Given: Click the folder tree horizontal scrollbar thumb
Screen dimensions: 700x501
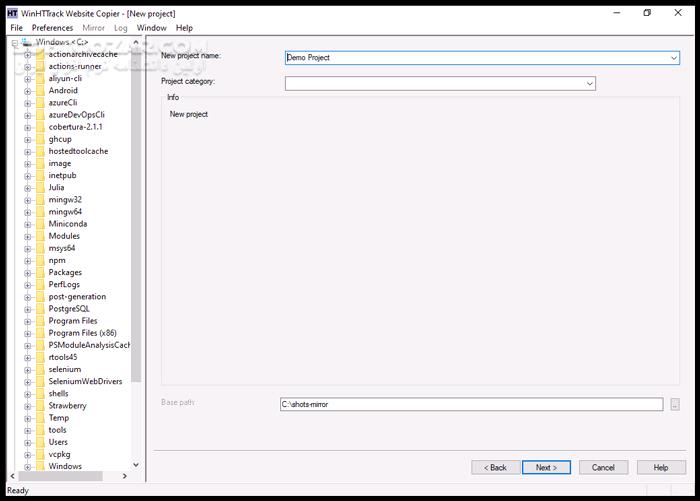Looking at the screenshot, I should [60, 476].
